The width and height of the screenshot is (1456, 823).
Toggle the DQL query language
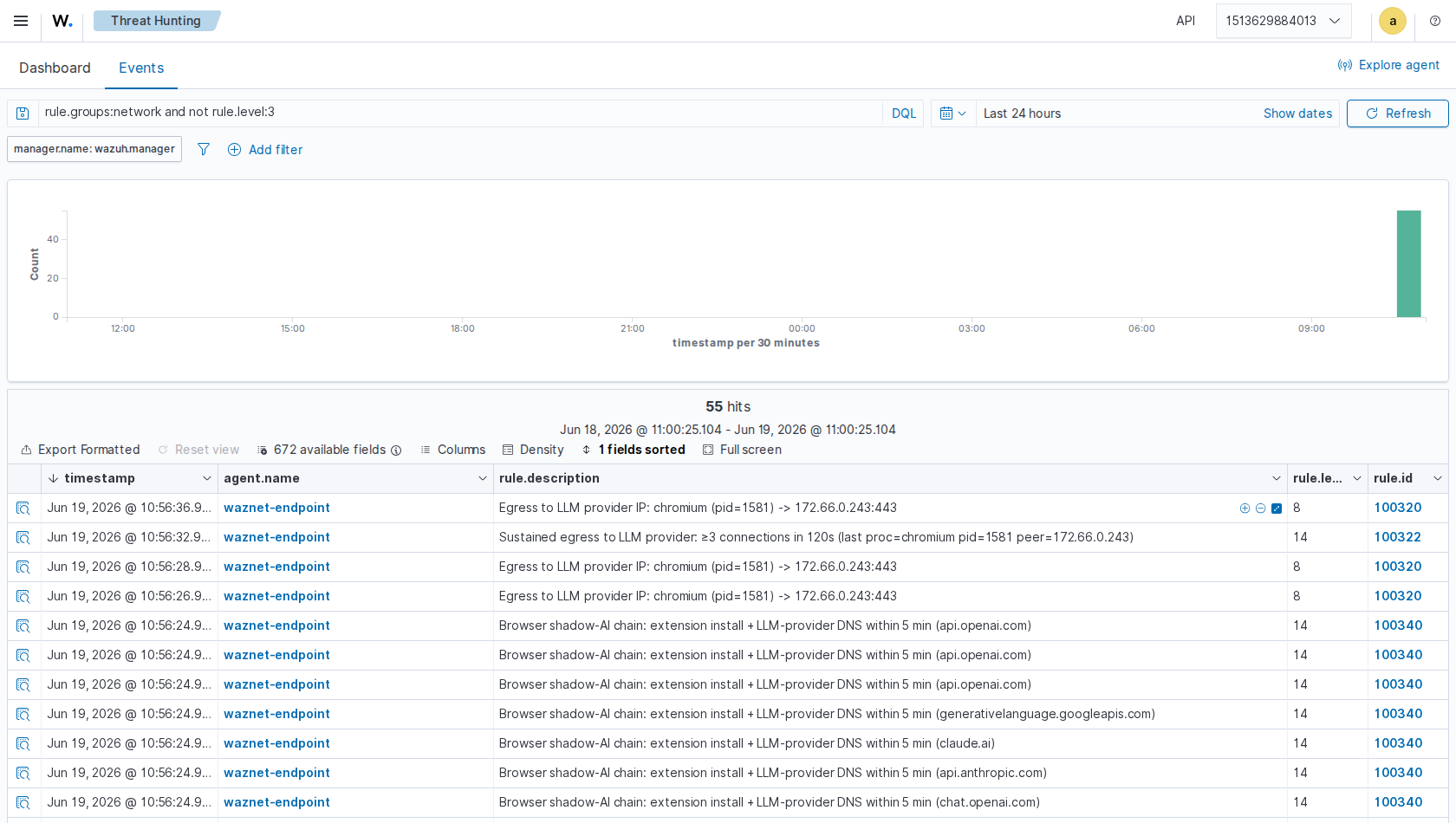coord(904,113)
